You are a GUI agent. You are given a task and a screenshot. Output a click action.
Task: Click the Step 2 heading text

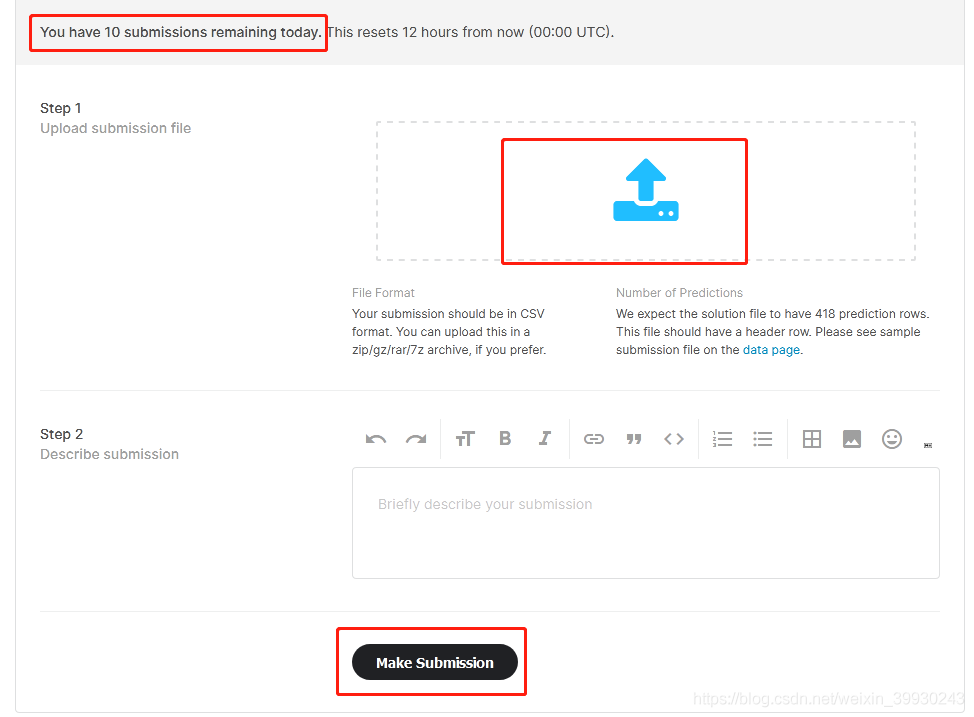(x=61, y=434)
